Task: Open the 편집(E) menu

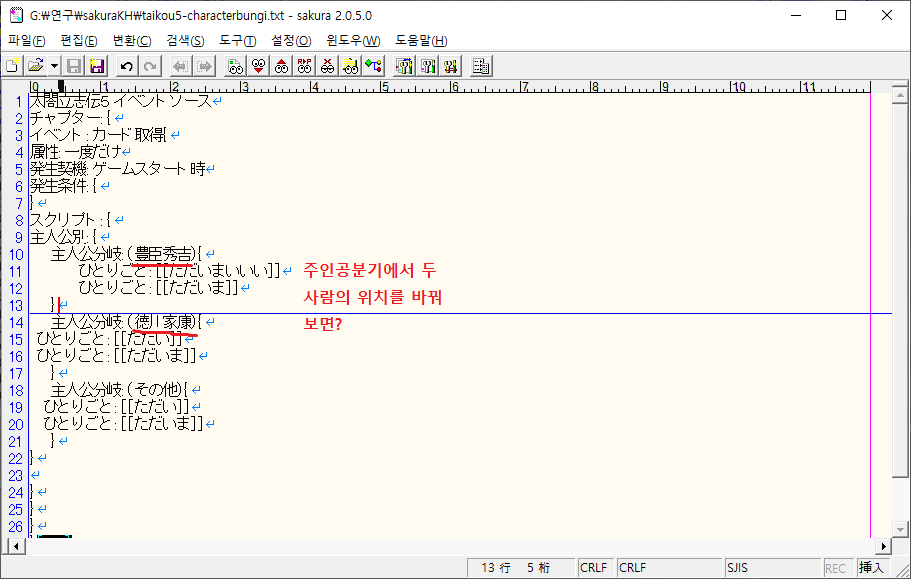Action: 79,41
